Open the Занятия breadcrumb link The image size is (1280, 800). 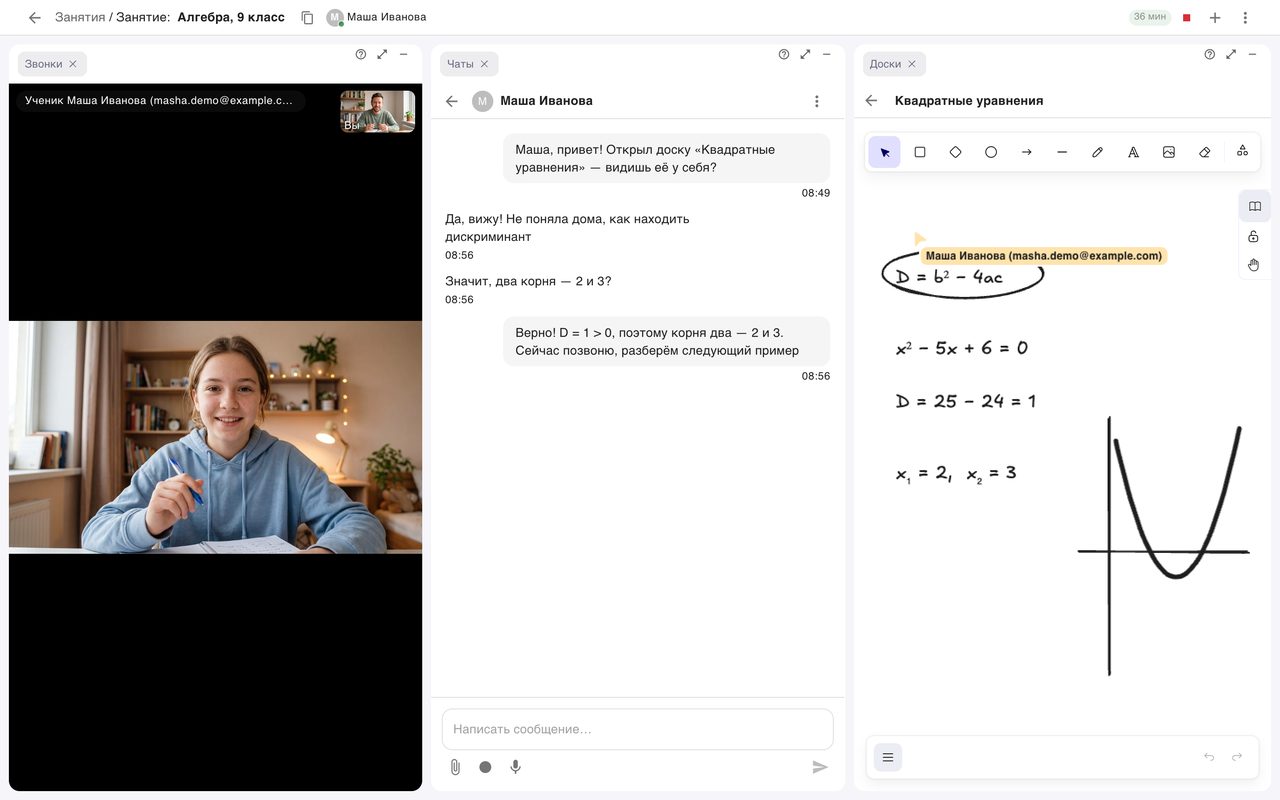coord(80,17)
